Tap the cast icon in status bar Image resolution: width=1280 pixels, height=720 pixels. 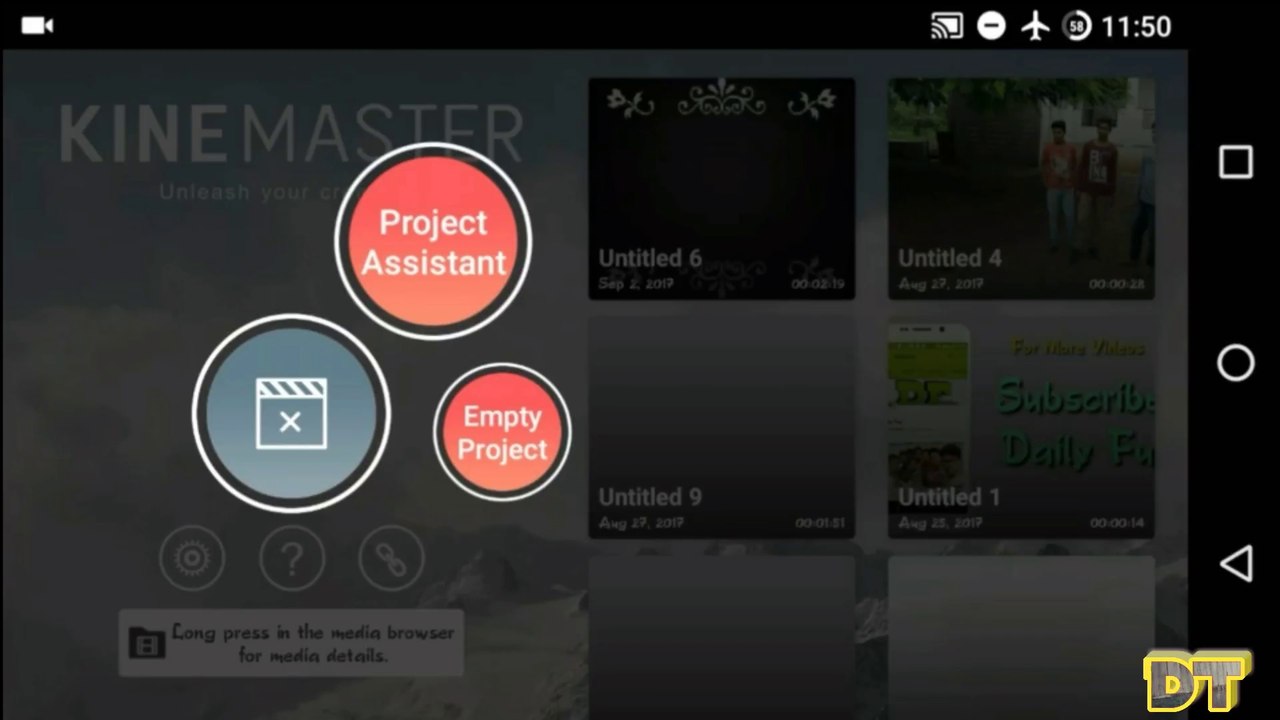click(947, 26)
